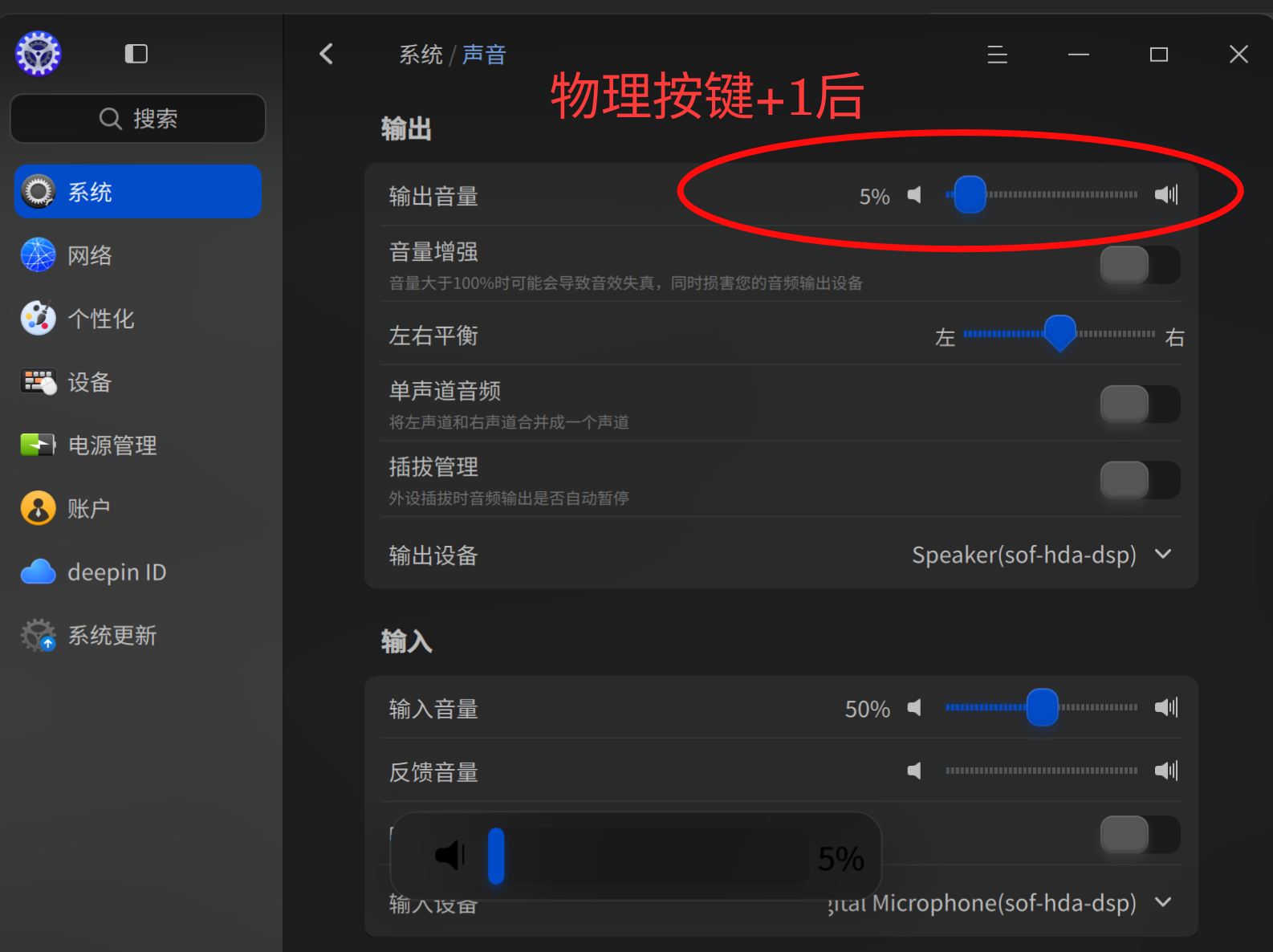Click the output volume slider handle
Screen dimensions: 1273x952
(970, 195)
